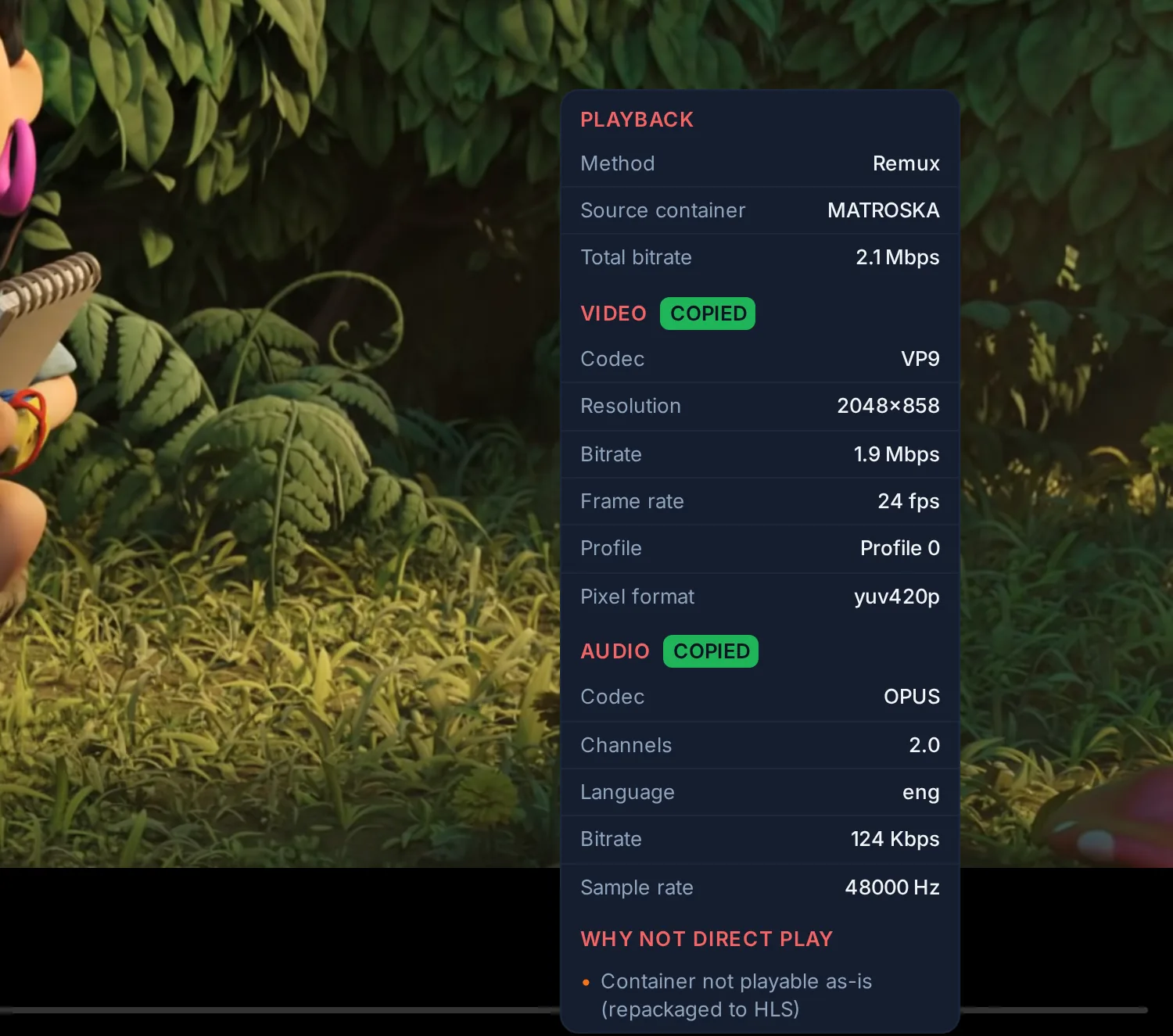Click the COPIED badge beside VIDEO
The image size is (1173, 1036).
point(708,314)
